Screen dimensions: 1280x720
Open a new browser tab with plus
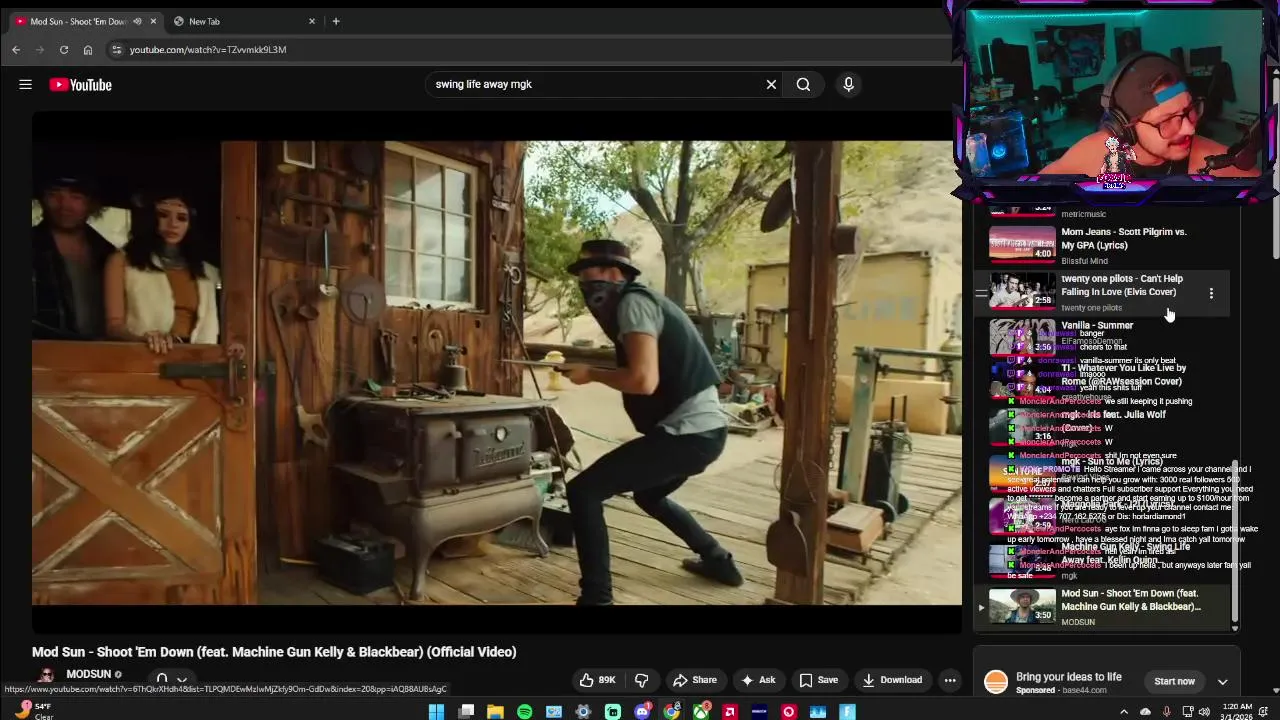[336, 21]
